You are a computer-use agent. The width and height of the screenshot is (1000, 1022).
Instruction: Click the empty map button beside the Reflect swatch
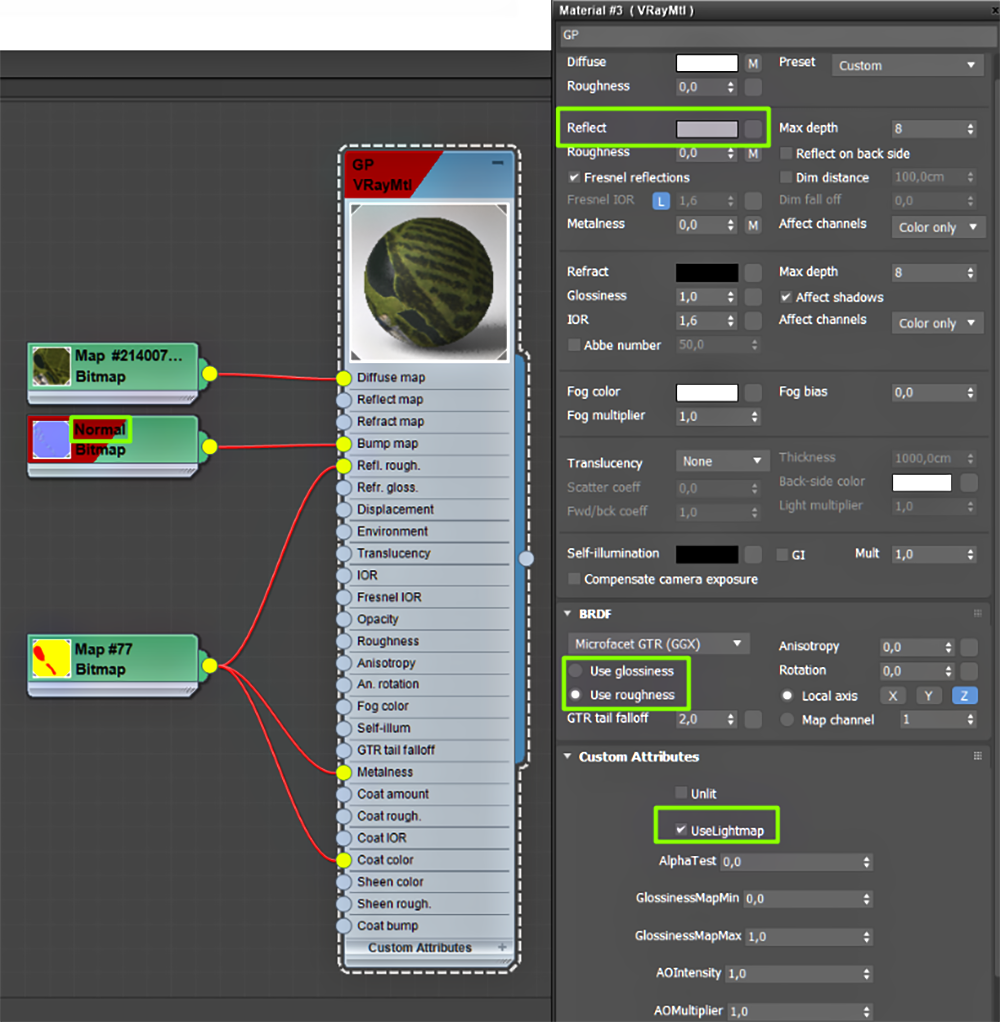[x=753, y=128]
